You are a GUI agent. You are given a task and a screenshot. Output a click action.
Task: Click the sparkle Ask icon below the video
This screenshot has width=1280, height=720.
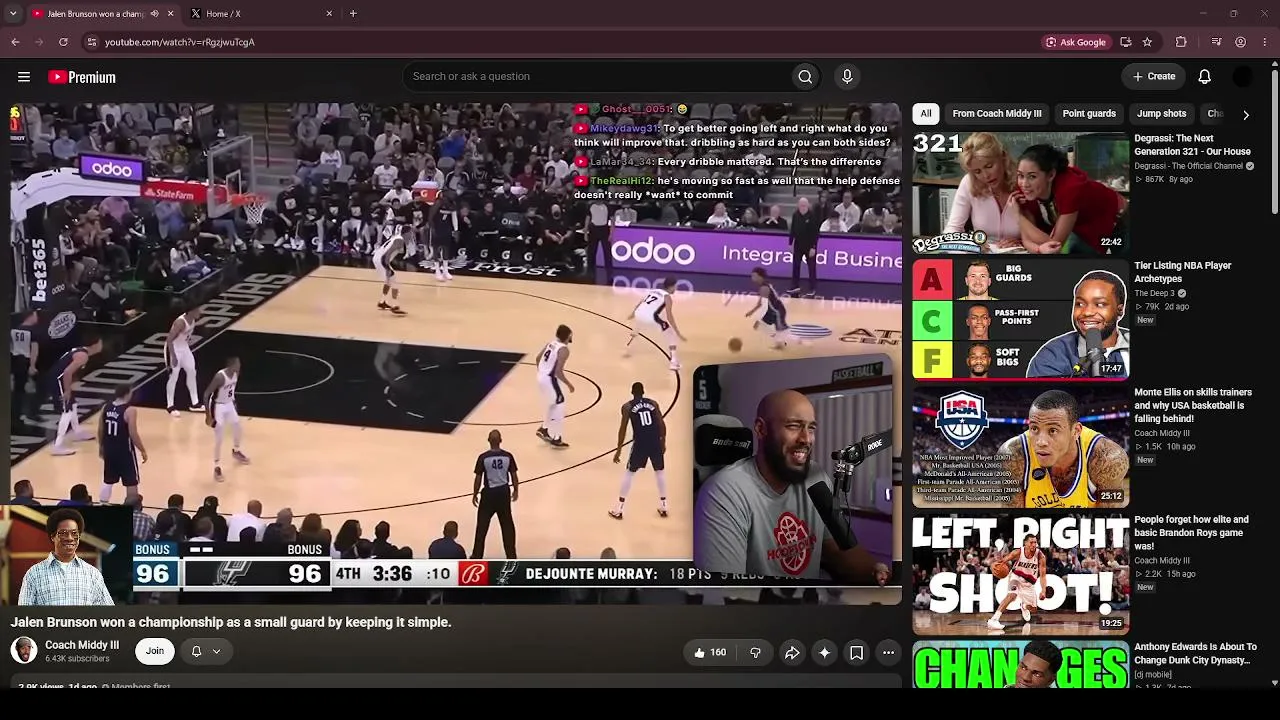[x=824, y=653]
